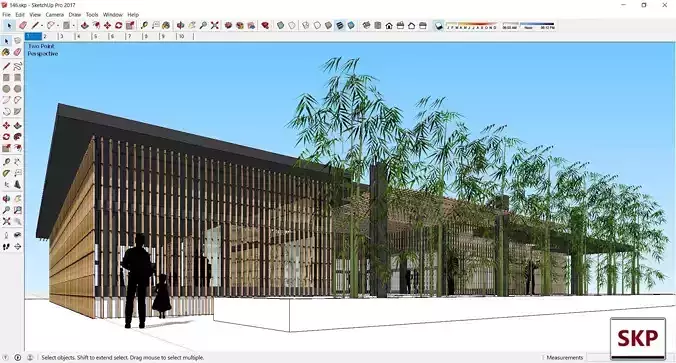Open the Window menu
This screenshot has height=363, width=676.
point(113,14)
